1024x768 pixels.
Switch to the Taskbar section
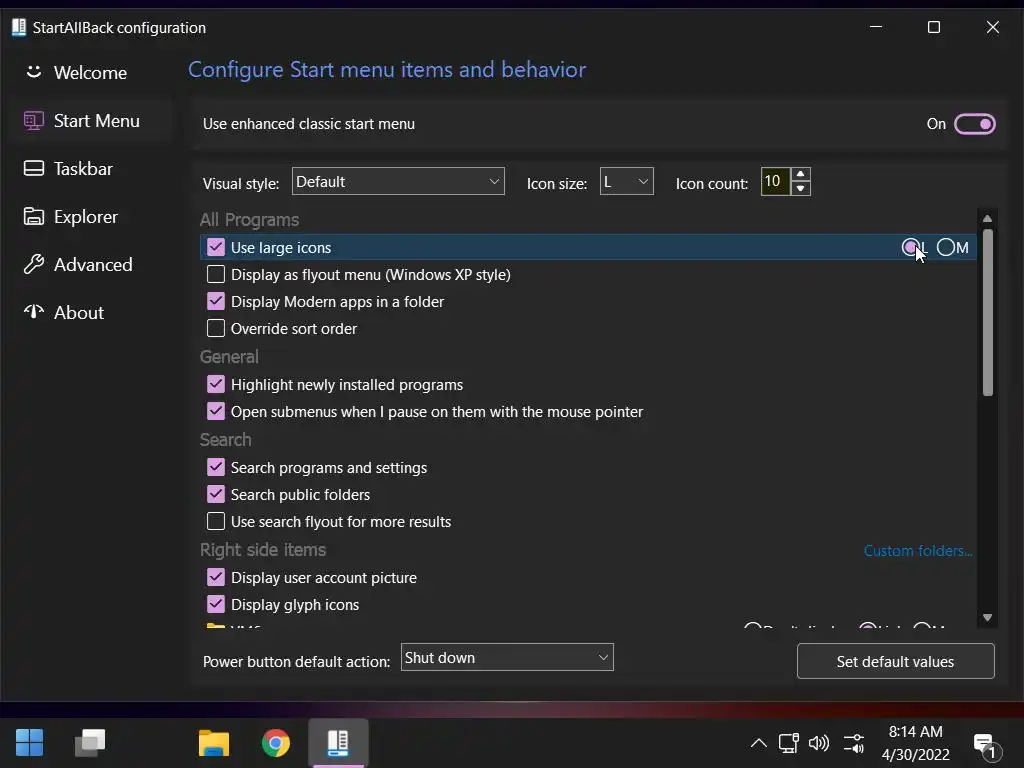point(90,168)
